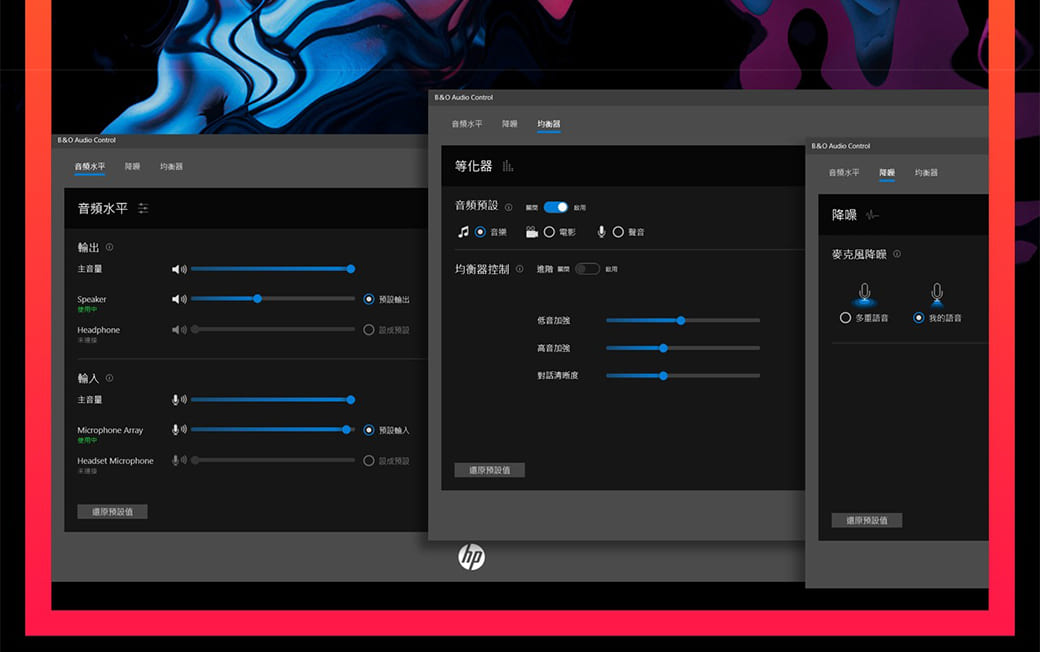The height and width of the screenshot is (652, 1040).
Task: Click the info icon next to 輸出
Action: click(109, 247)
